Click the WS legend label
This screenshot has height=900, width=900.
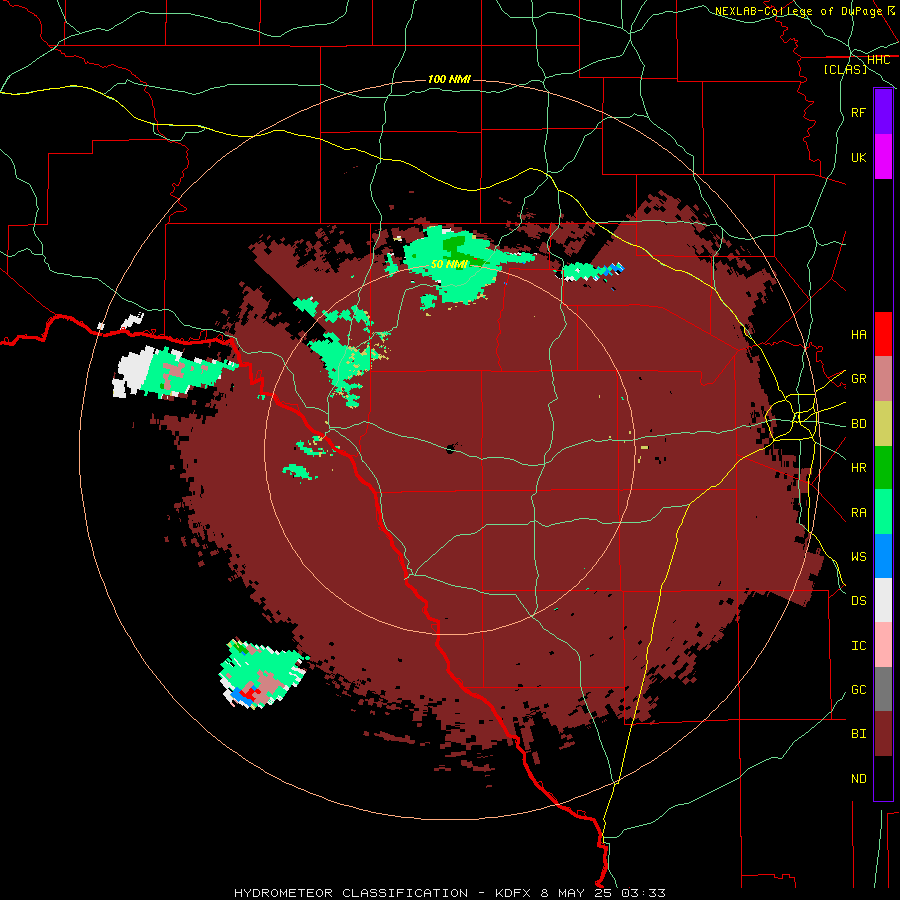pyautogui.click(x=859, y=556)
